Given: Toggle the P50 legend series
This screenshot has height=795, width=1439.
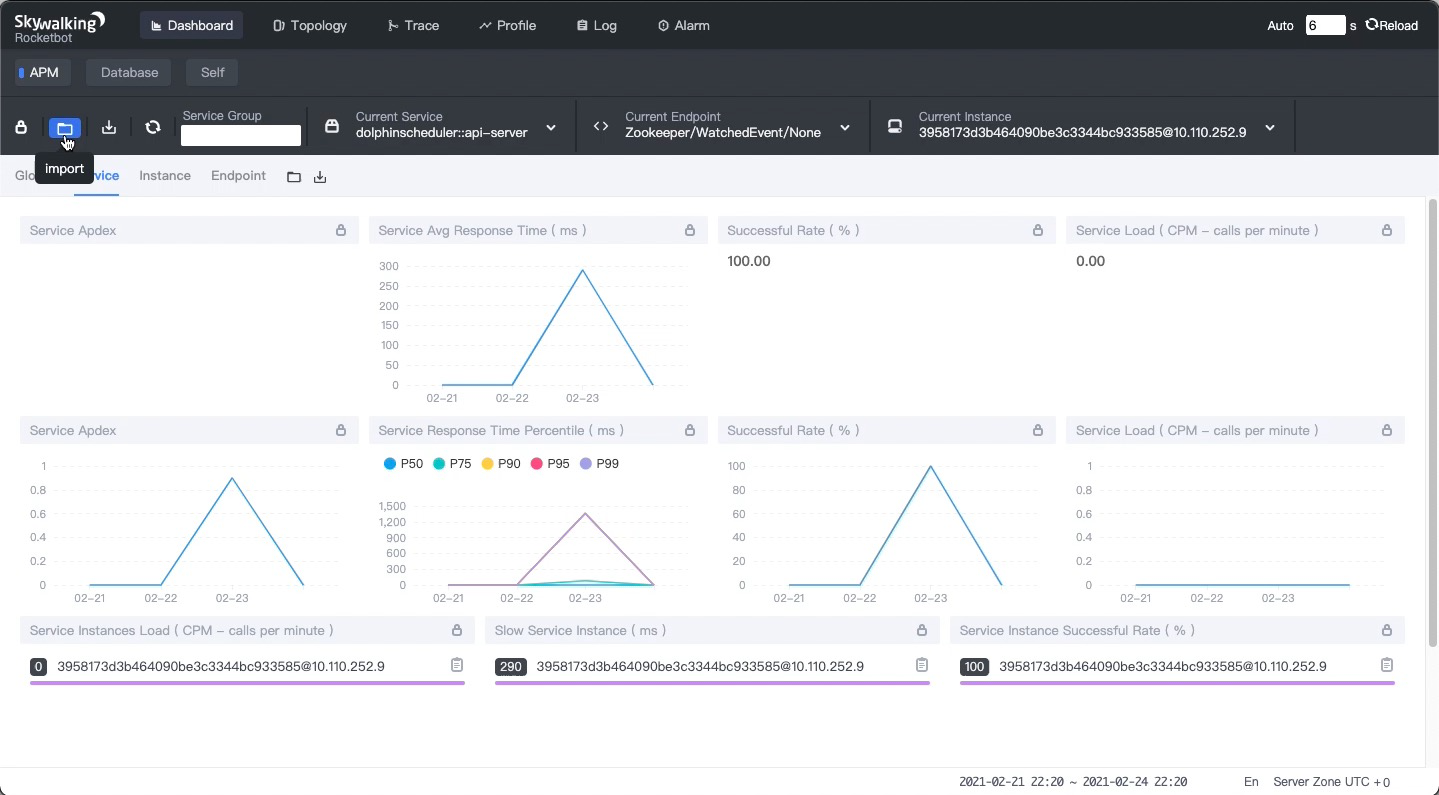Looking at the screenshot, I should point(403,464).
